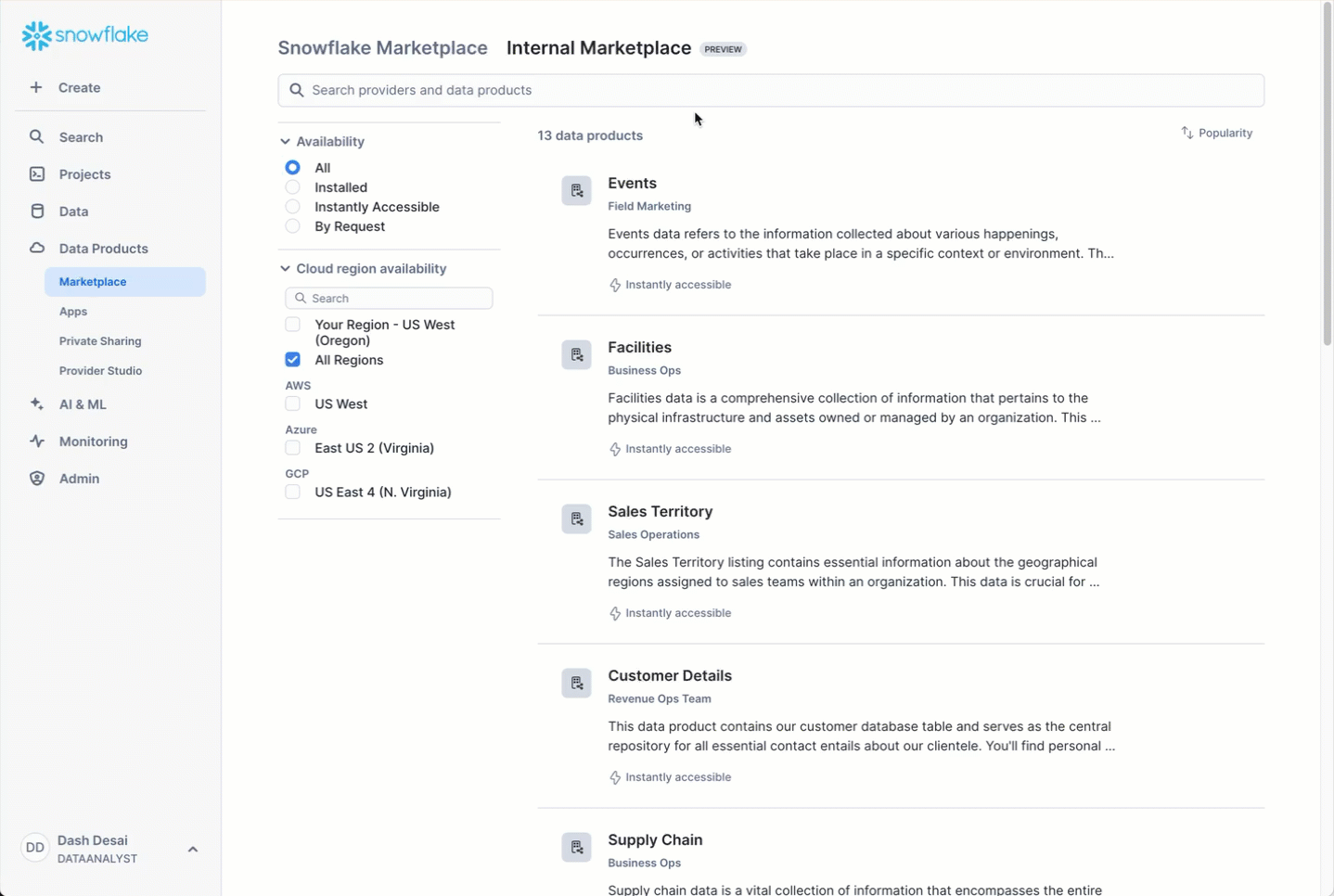Open Provider Studio in the sidebar
Image resolution: width=1334 pixels, height=896 pixels.
100,371
